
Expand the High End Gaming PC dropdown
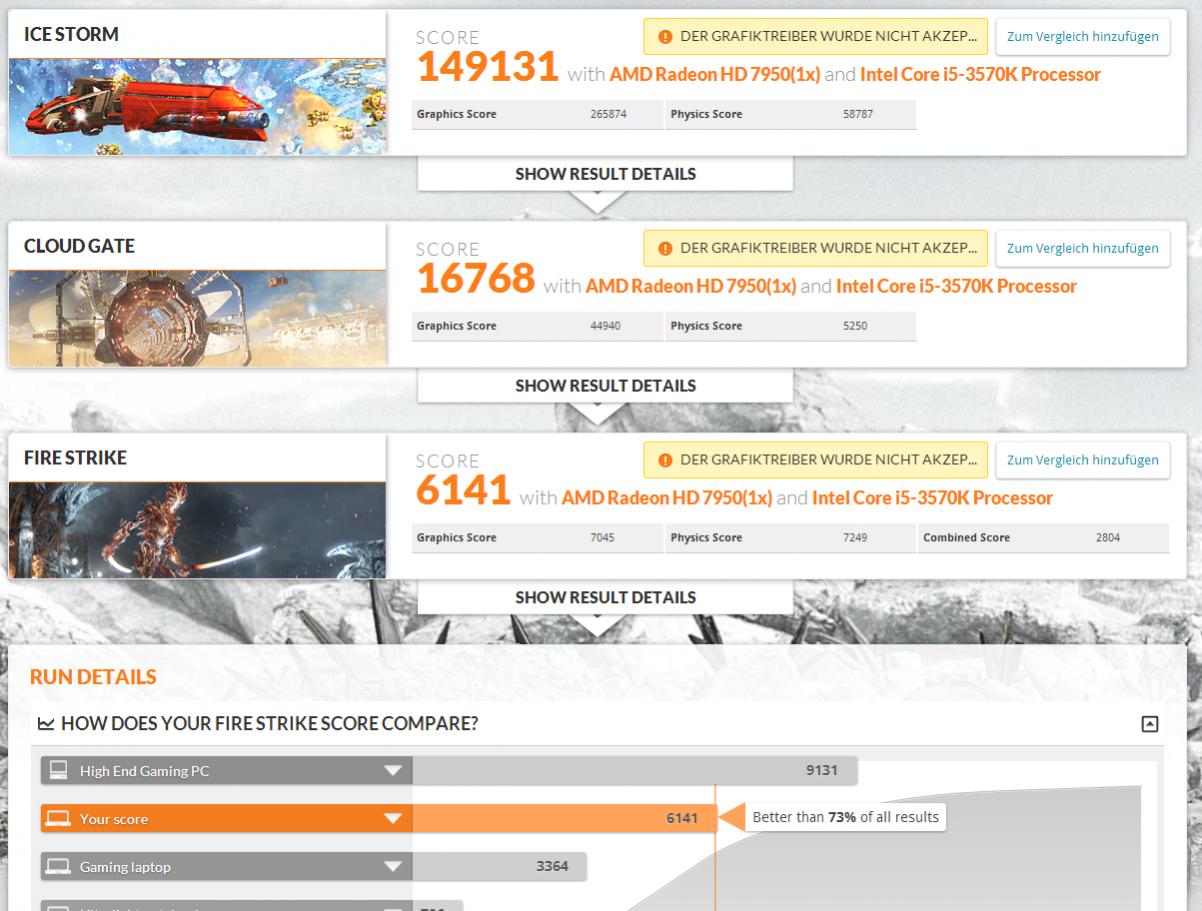[394, 771]
